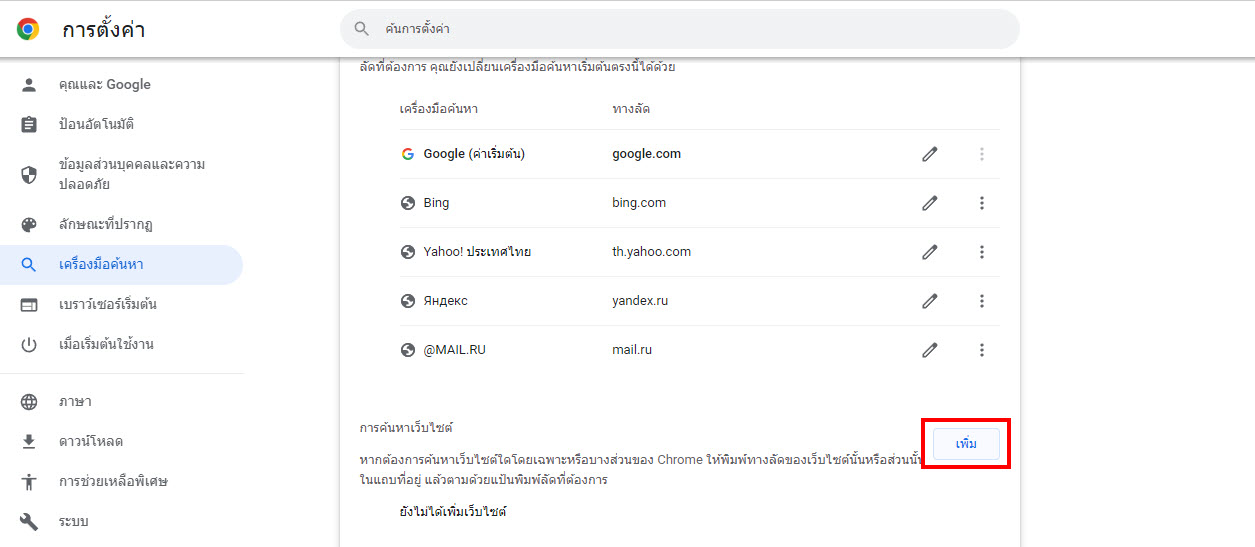Edit the Яндекс search engine entry
The image size is (1255, 547).
(930, 301)
